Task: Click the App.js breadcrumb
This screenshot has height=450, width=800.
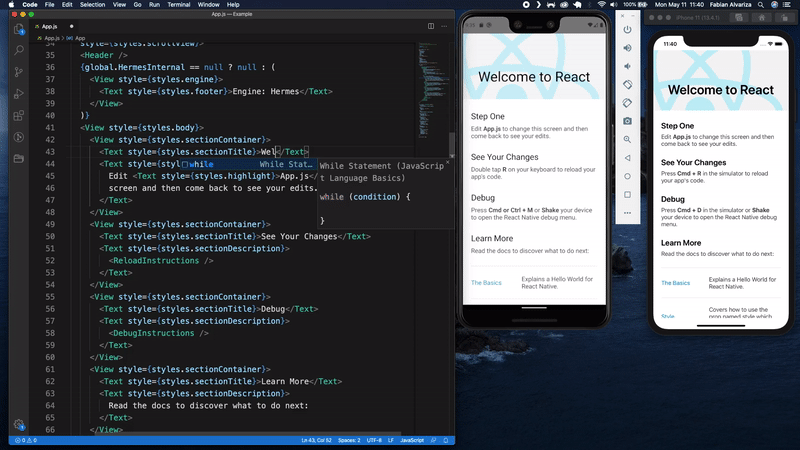Action: pos(51,38)
